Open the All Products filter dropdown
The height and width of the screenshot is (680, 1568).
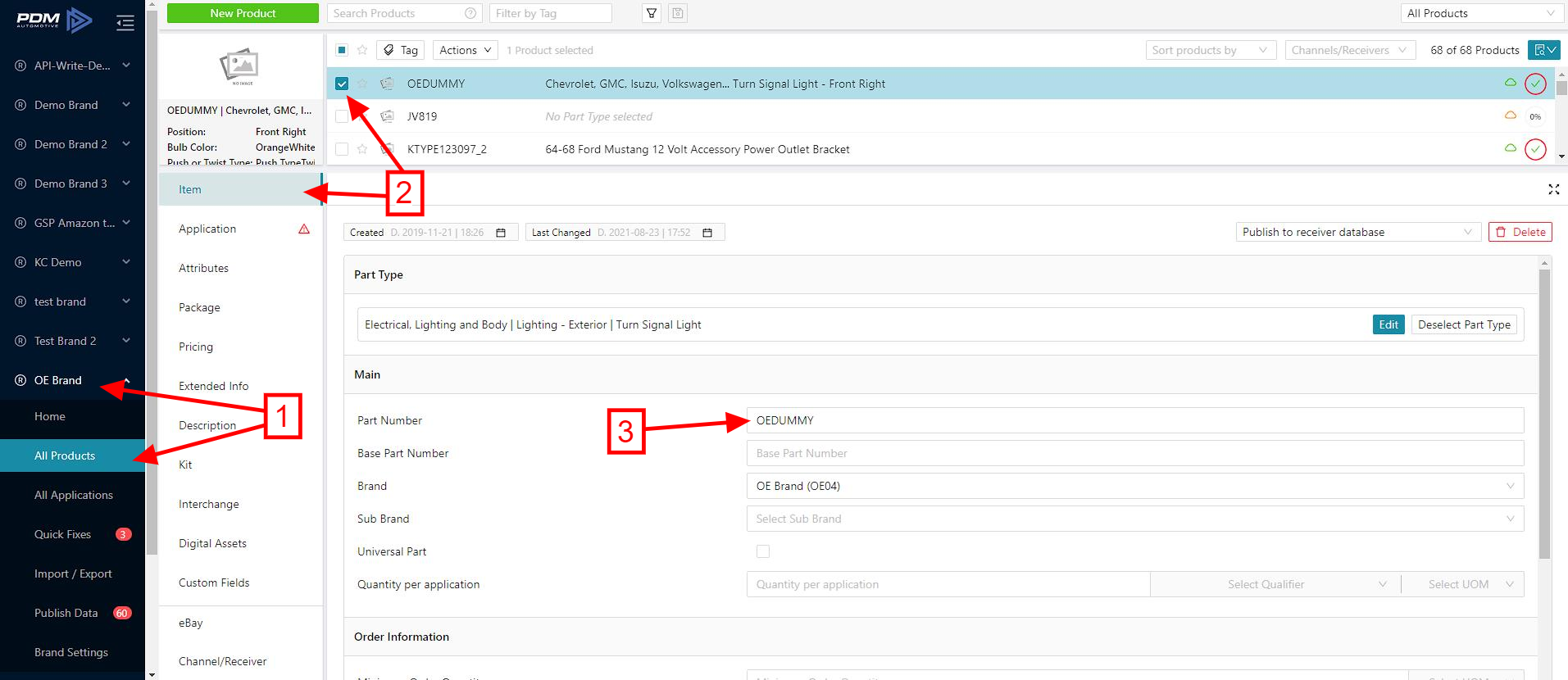(1481, 13)
